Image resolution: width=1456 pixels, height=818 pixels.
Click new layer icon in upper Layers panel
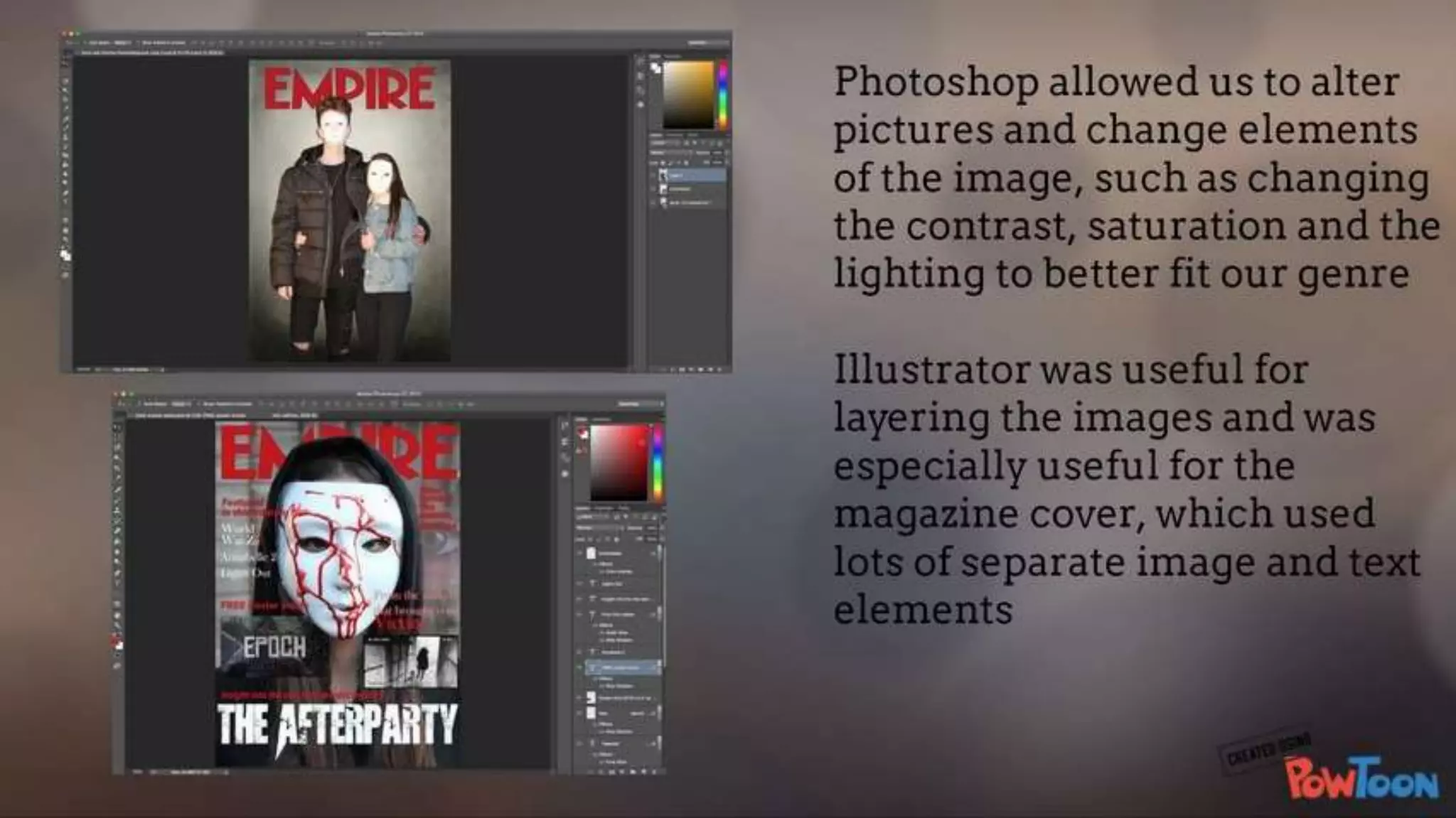(x=712, y=369)
